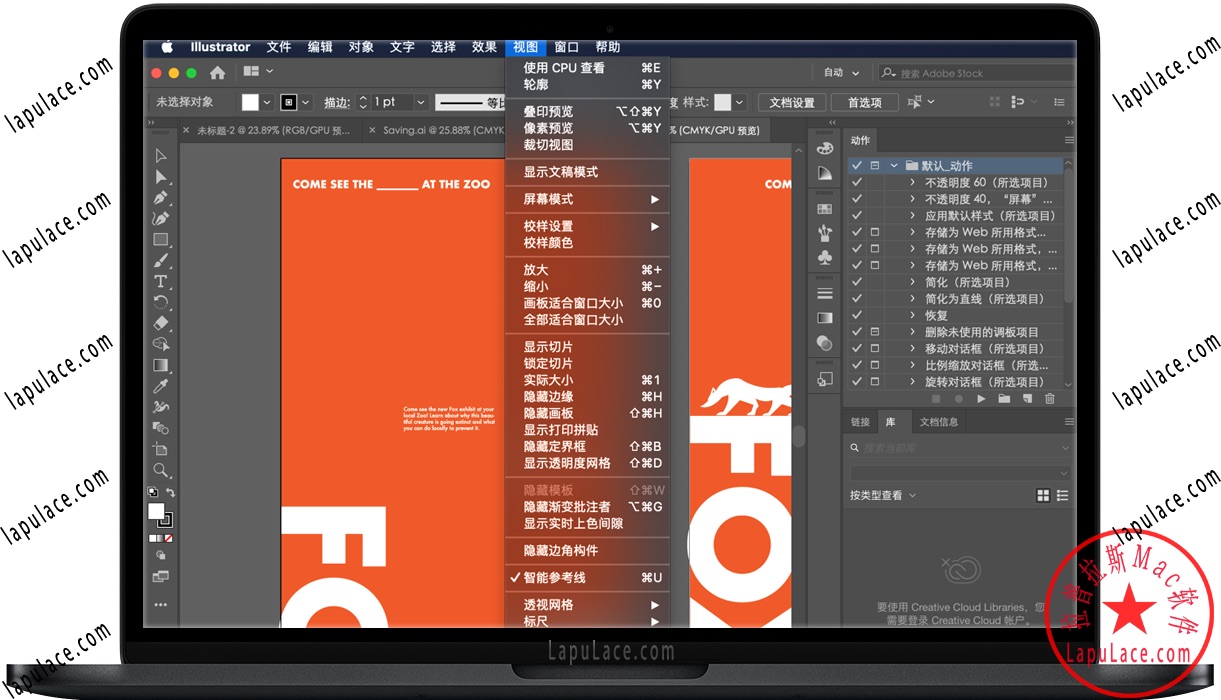This screenshot has height=700, width=1221.
Task: Select the Direct Selection tool
Action: click(160, 177)
